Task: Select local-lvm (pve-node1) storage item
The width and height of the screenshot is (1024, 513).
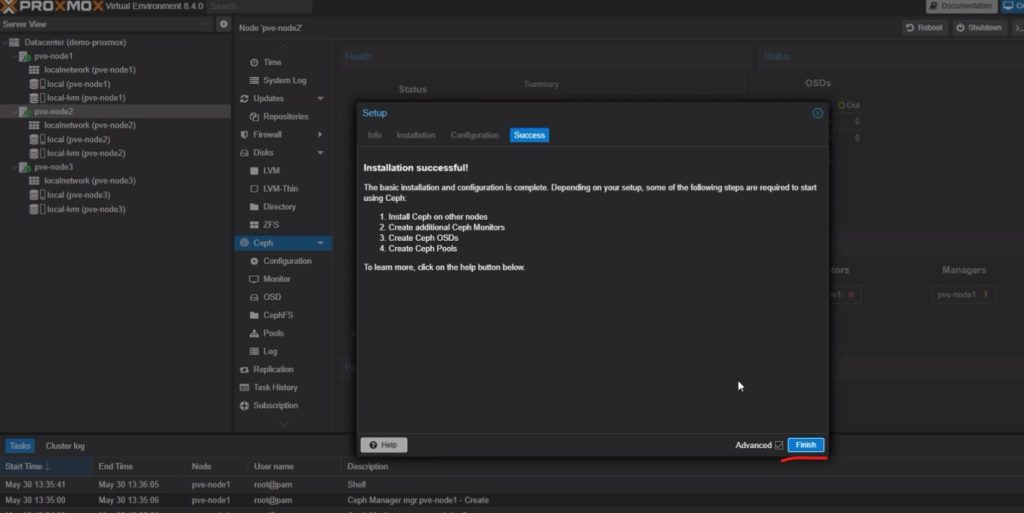Action: [x=86, y=98]
